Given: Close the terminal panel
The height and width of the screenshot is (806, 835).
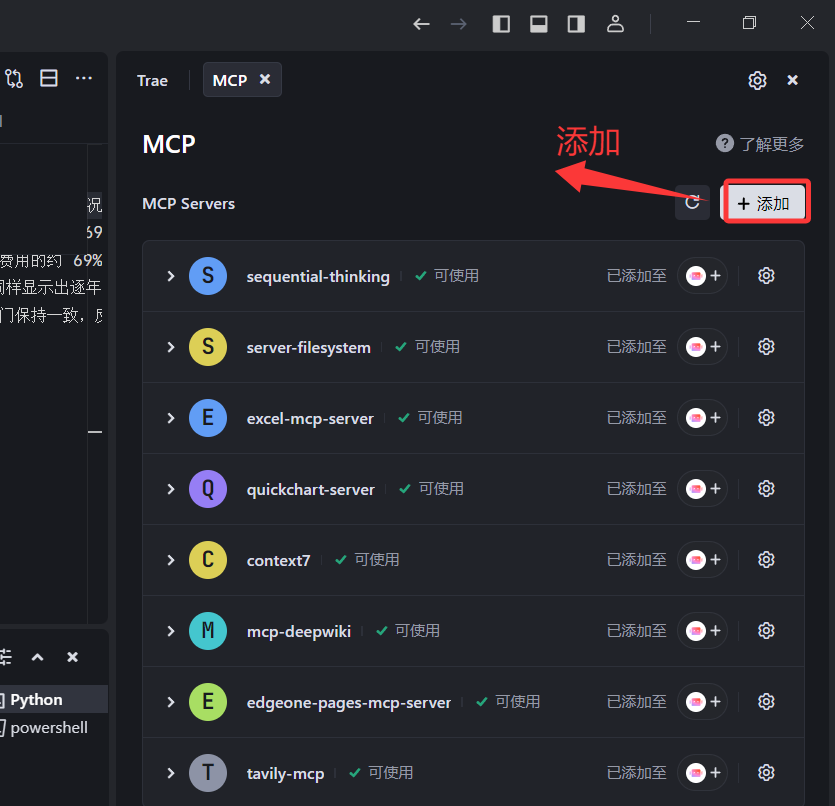Looking at the screenshot, I should 72,657.
